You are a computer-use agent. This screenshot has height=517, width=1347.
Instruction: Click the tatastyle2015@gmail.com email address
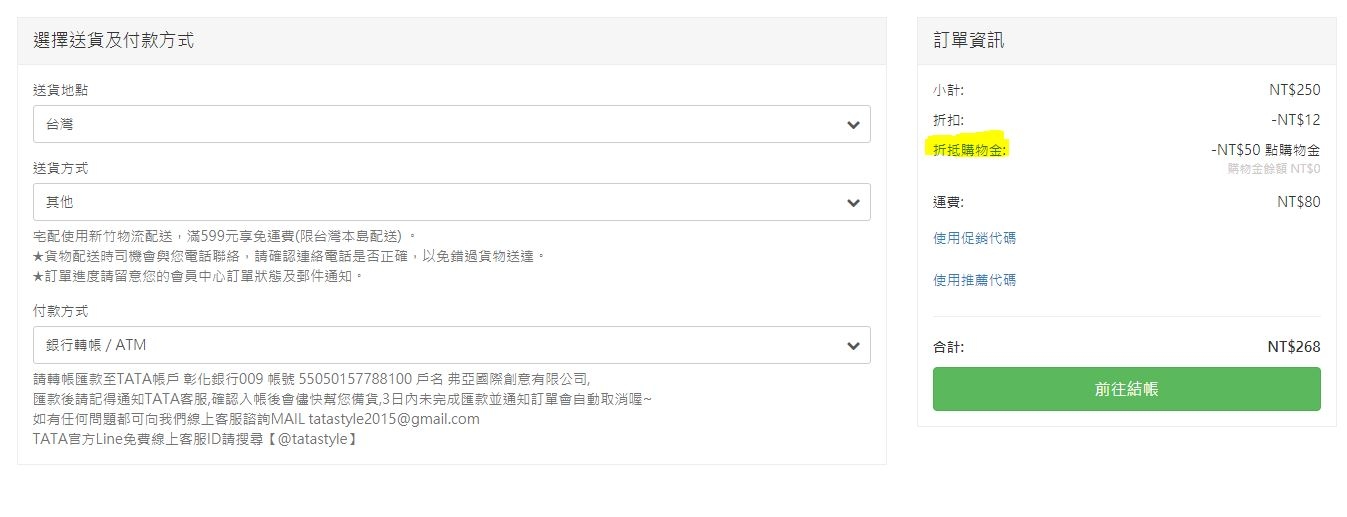pos(394,419)
